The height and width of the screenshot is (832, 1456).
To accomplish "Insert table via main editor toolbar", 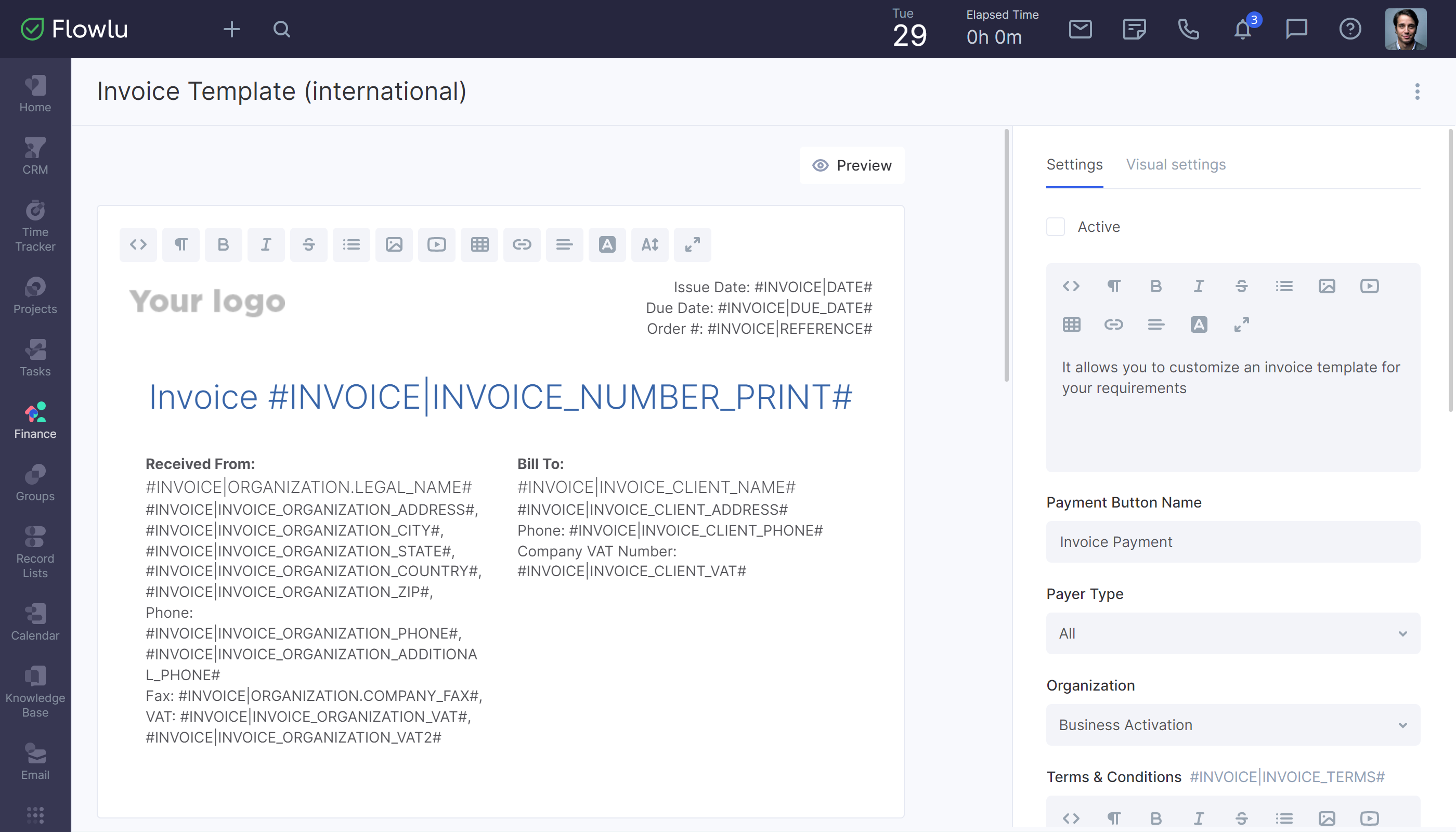I will coord(479,244).
